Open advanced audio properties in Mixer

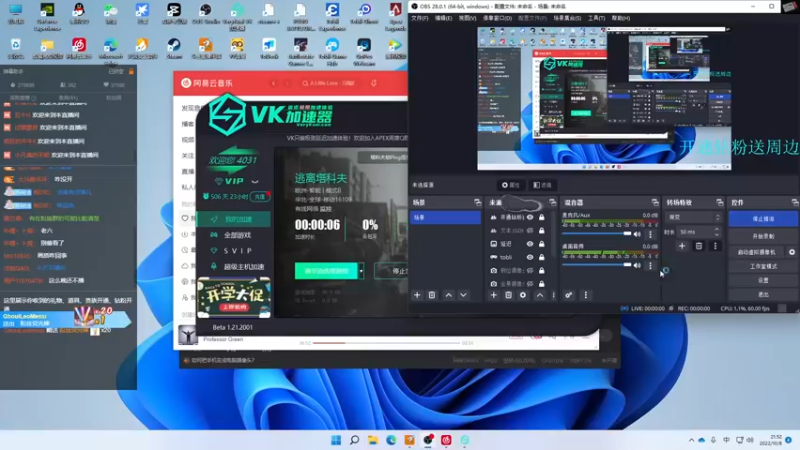pyautogui.click(x=568, y=295)
